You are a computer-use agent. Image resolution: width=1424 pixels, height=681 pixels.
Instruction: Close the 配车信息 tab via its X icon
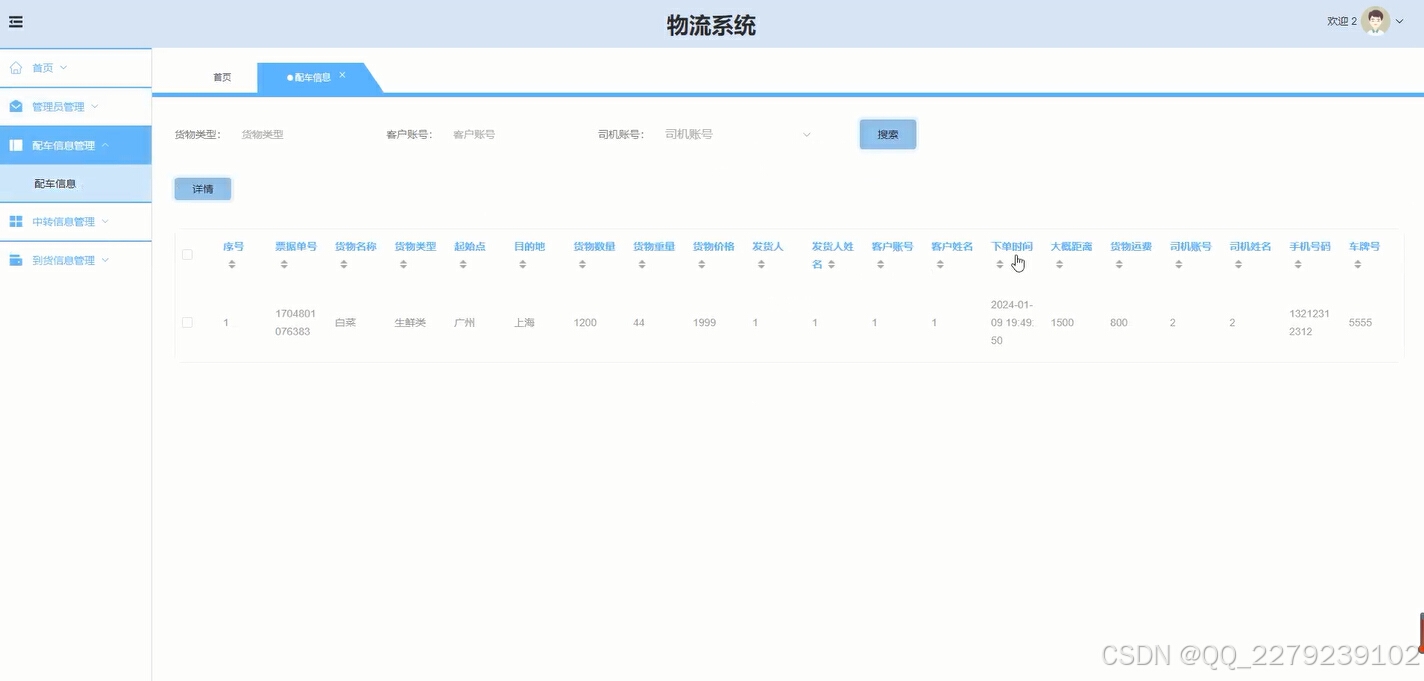[x=342, y=74]
